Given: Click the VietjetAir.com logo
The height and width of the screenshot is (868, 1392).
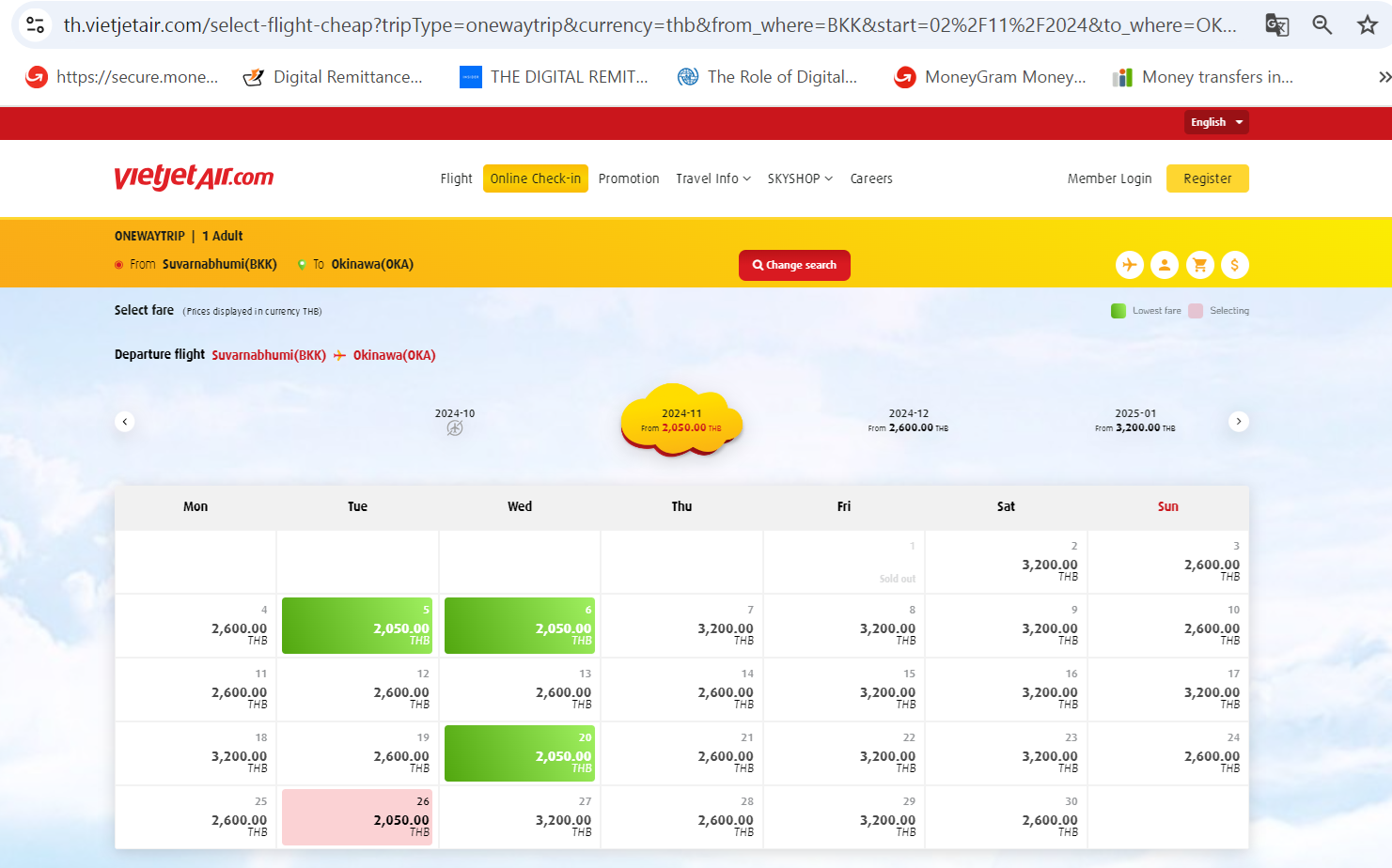Looking at the screenshot, I should pos(194,177).
